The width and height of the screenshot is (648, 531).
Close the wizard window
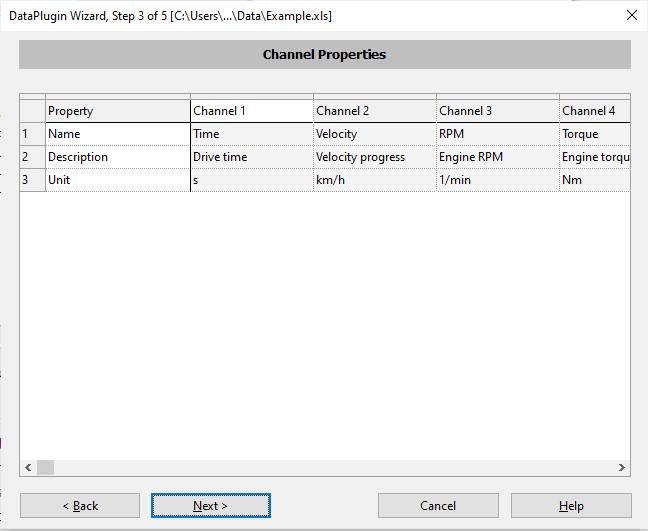pyautogui.click(x=631, y=15)
